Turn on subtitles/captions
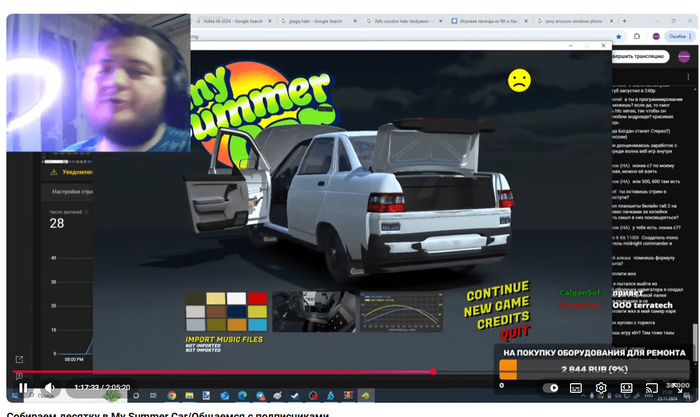 [x=576, y=388]
